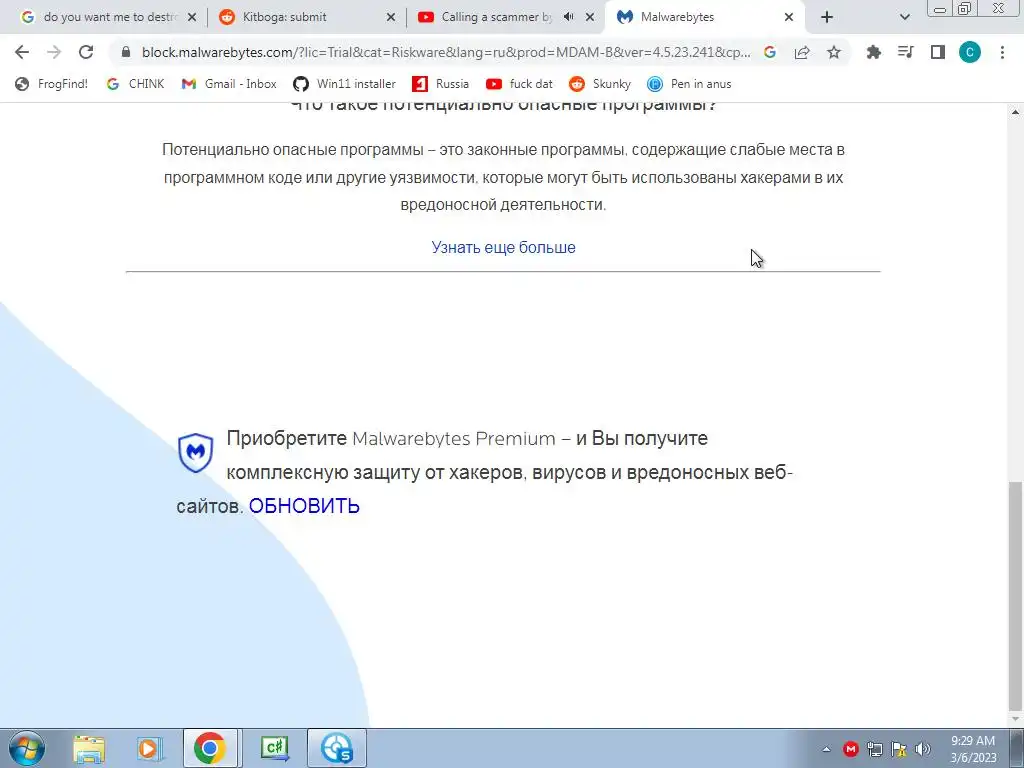Click the address bar URL field
Image resolution: width=1024 pixels, height=768 pixels.
[446, 52]
